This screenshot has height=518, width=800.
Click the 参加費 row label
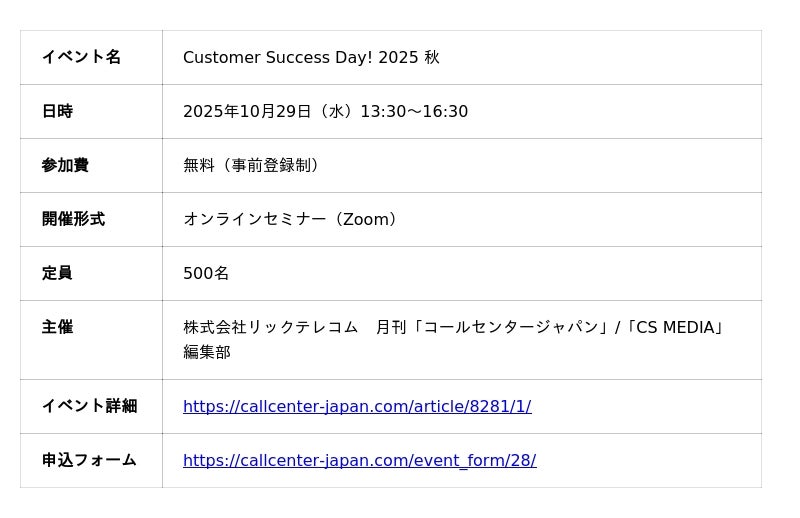pos(65,165)
